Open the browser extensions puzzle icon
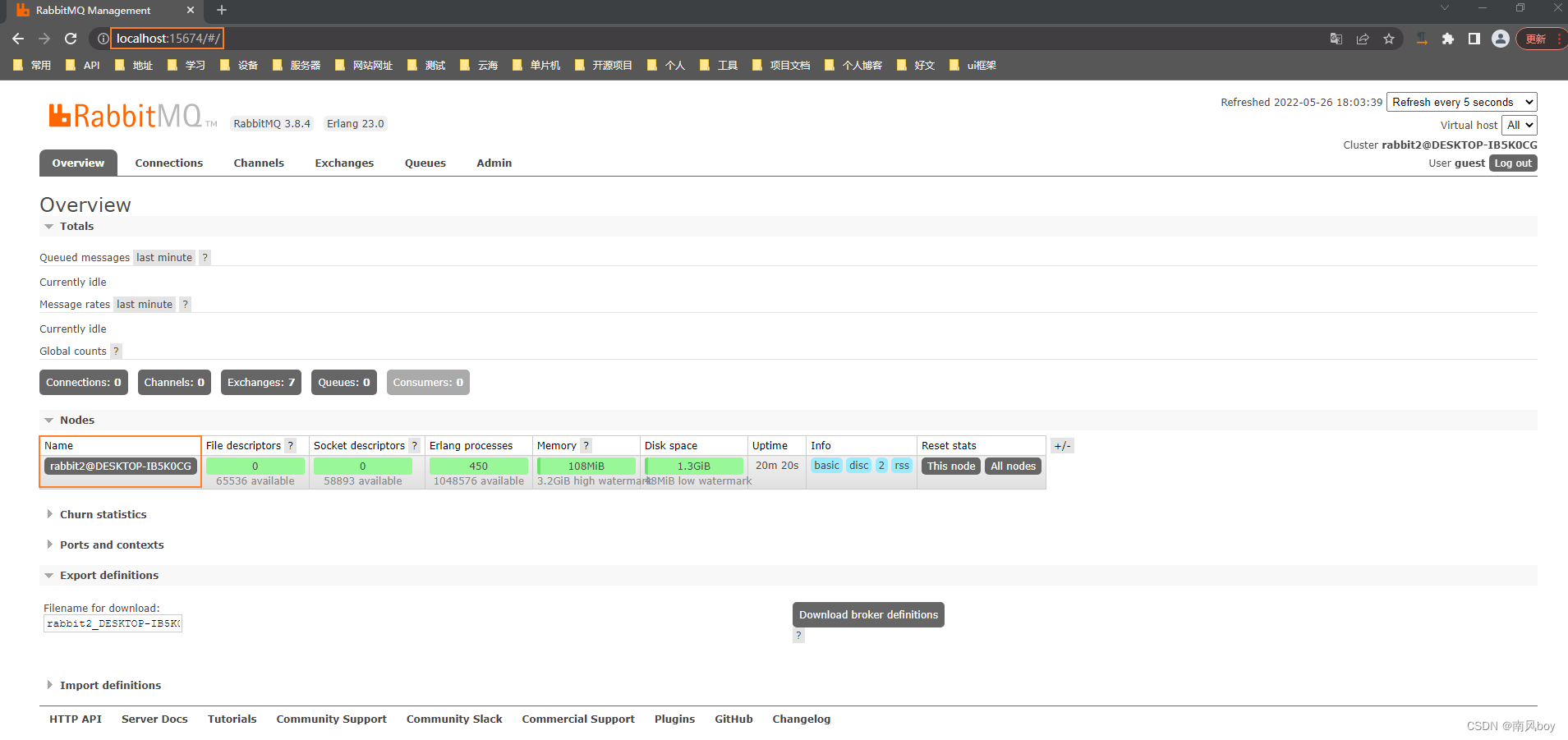This screenshot has width=1568, height=740. pyautogui.click(x=1448, y=39)
